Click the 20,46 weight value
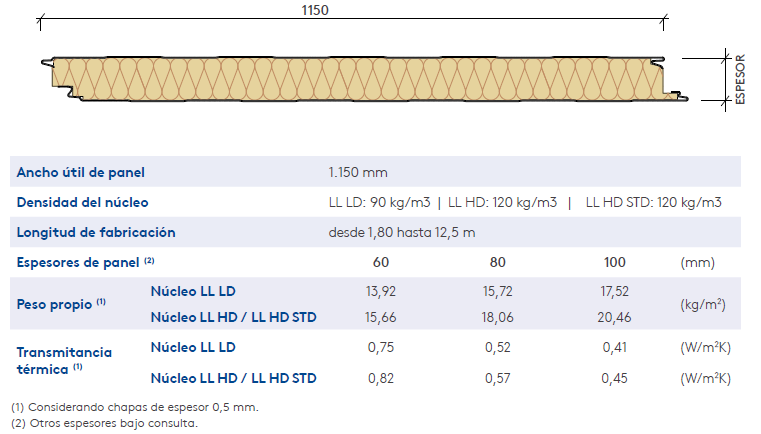Viewport: 761px width, 434px height. click(614, 318)
